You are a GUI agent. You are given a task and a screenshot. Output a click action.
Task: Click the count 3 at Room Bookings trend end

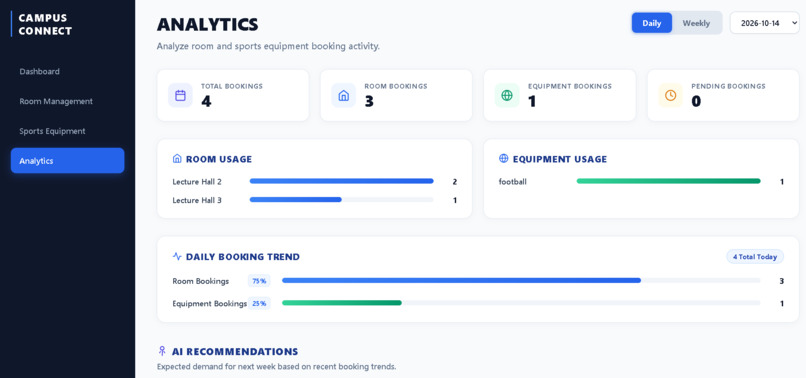[781, 281]
